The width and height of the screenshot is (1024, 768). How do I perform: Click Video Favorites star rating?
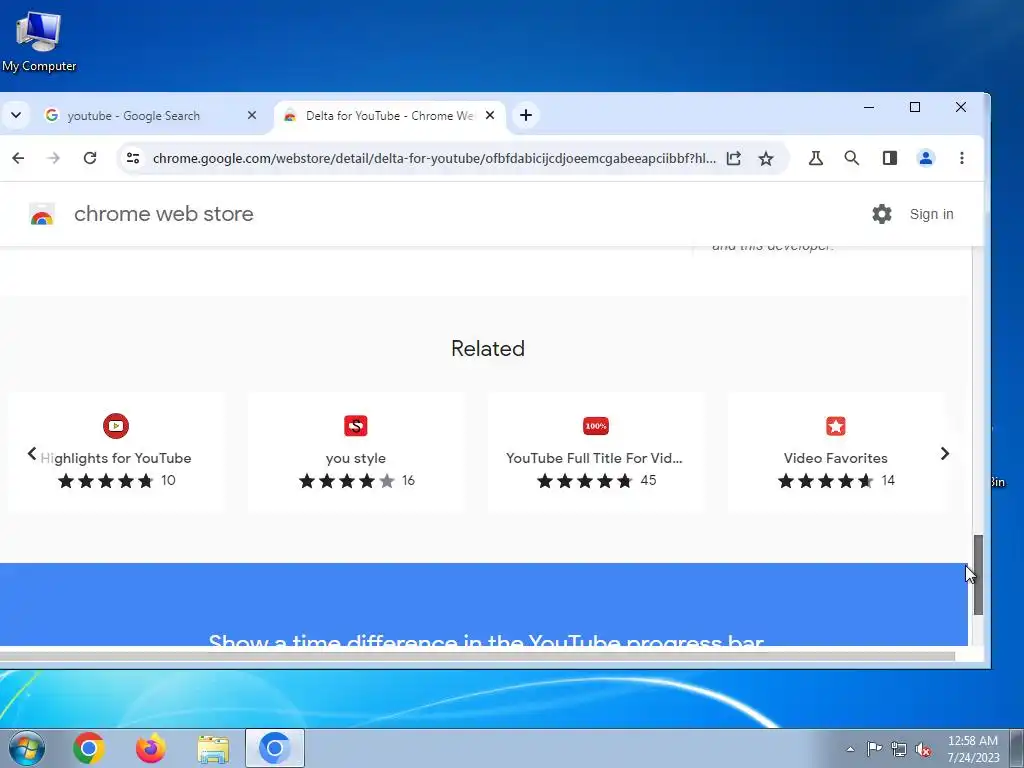click(825, 481)
